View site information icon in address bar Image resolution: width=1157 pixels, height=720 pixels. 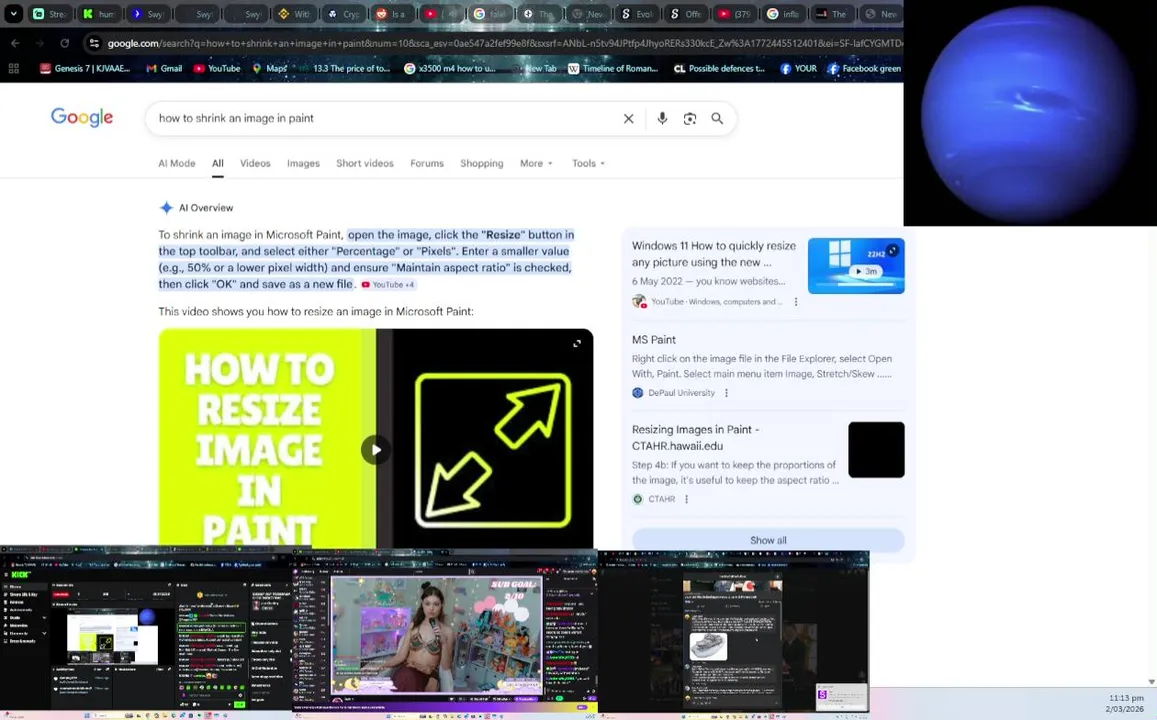94,44
